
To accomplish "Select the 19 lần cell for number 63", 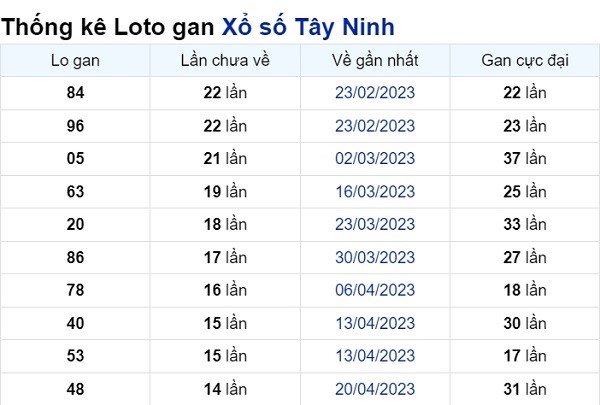I will [x=225, y=192].
